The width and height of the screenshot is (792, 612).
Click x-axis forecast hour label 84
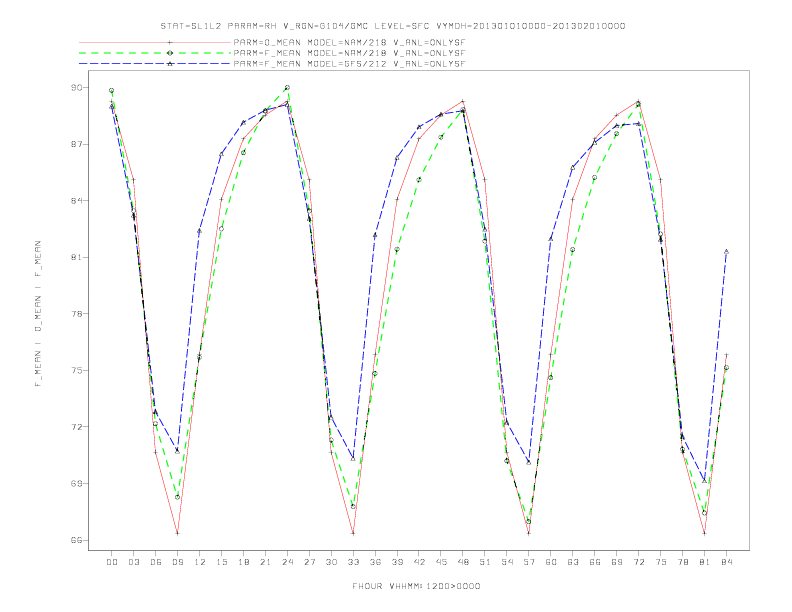pyautogui.click(x=726, y=562)
